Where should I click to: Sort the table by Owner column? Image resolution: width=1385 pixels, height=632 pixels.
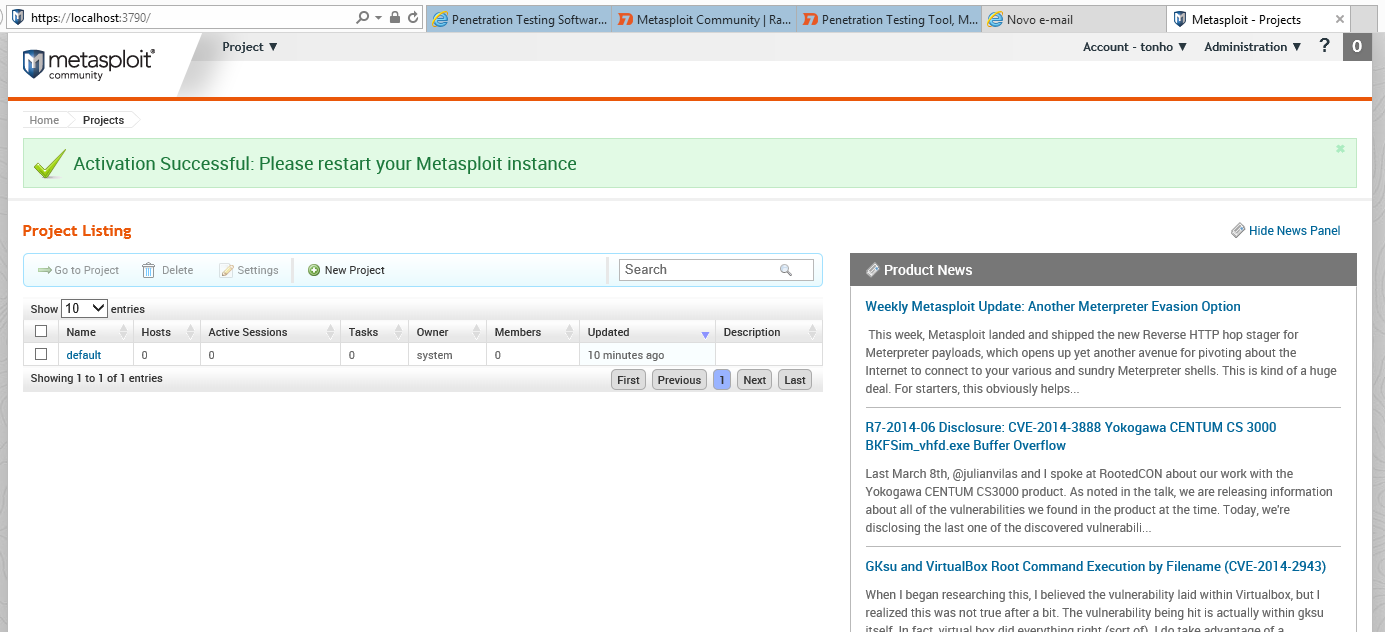448,332
